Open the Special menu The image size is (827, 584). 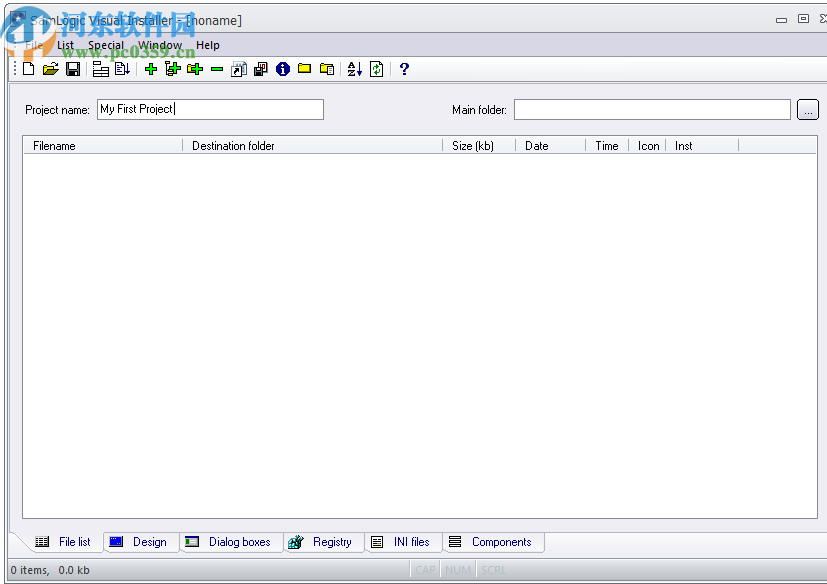pyautogui.click(x=105, y=45)
